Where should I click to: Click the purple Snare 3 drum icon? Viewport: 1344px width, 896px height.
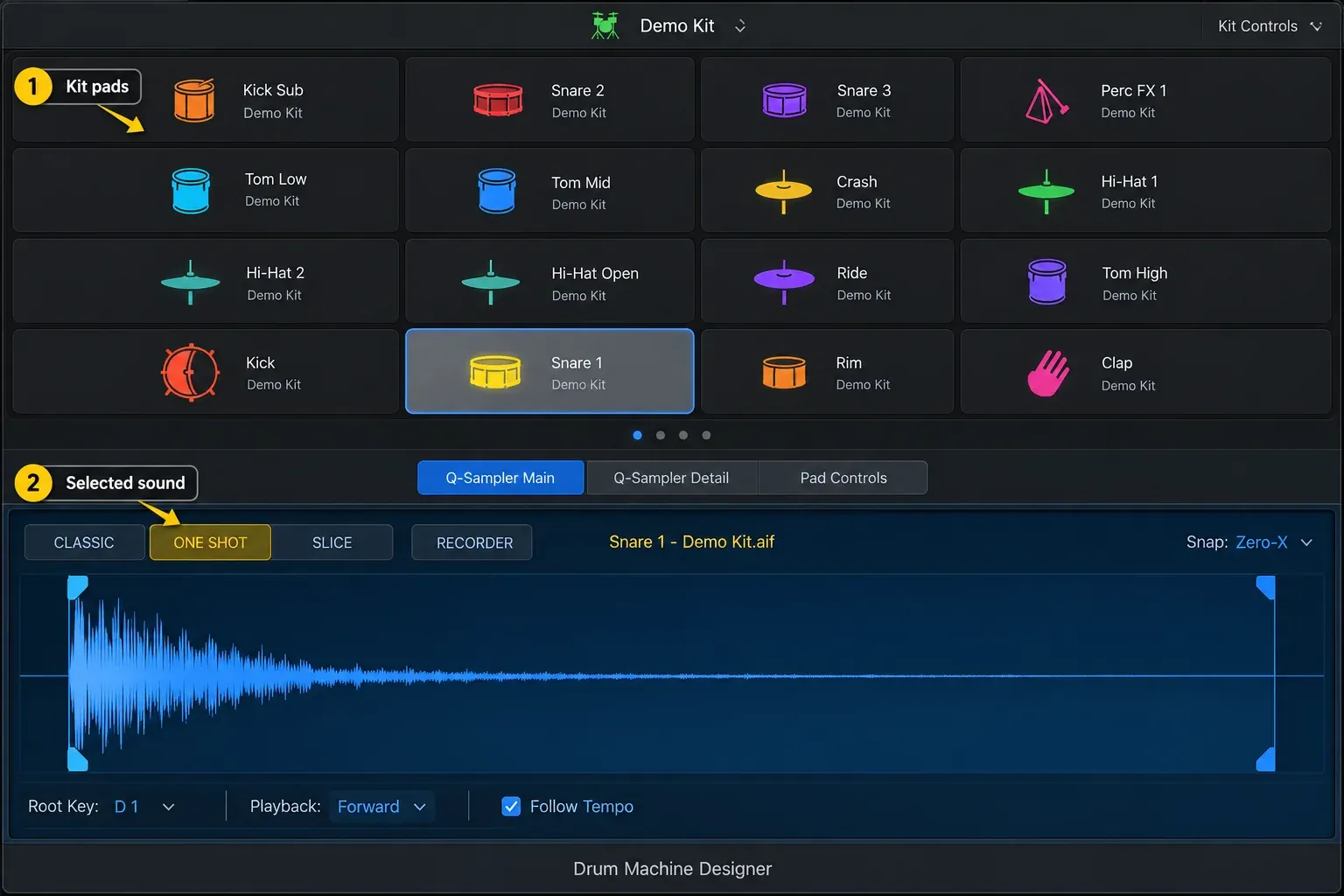tap(785, 100)
